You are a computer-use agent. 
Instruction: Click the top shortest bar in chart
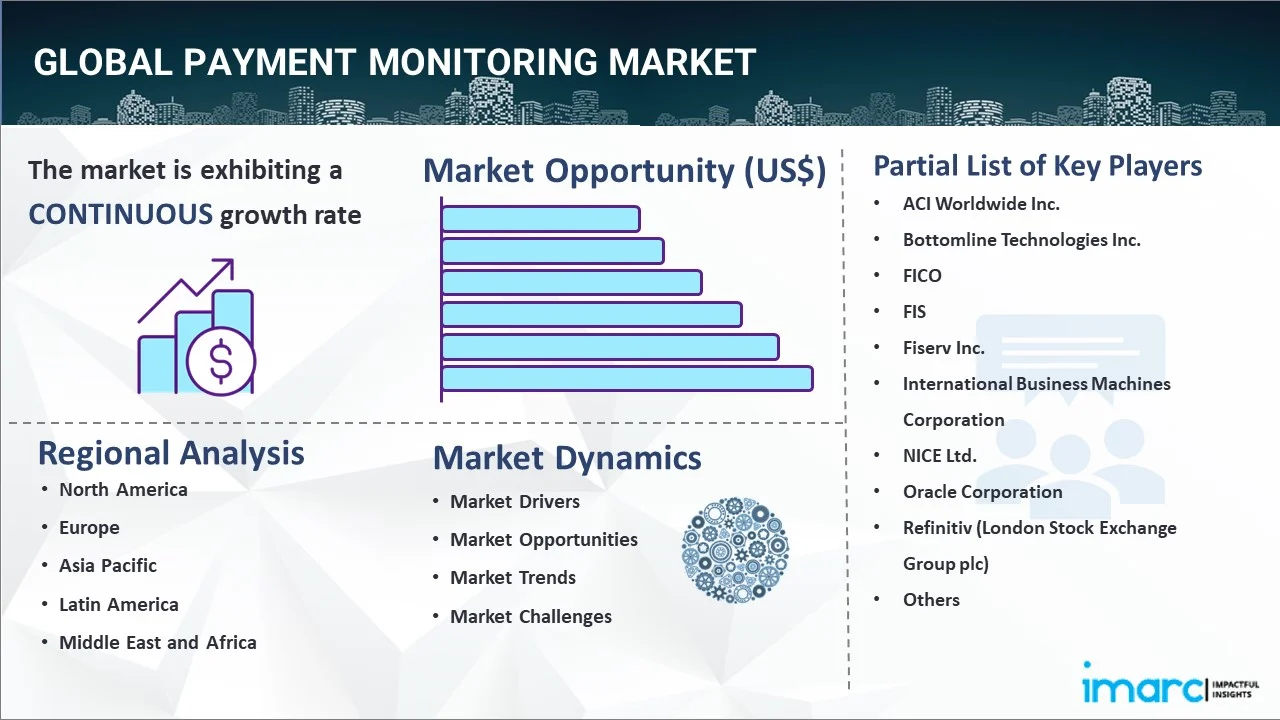(x=540, y=219)
